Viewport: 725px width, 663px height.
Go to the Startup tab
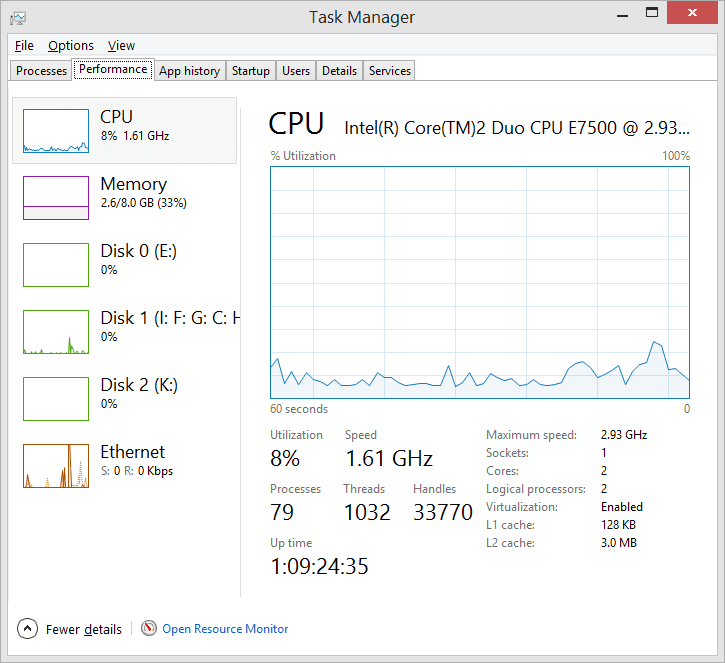250,71
